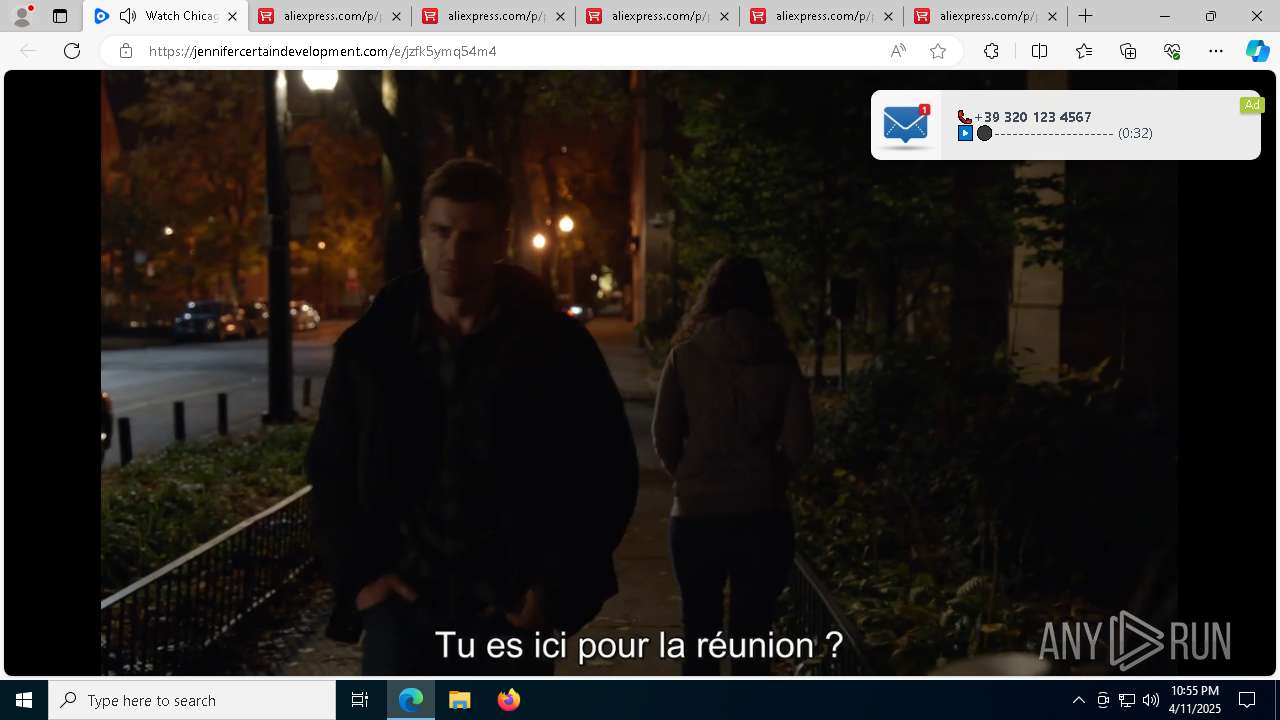The width and height of the screenshot is (1280, 720).
Task: Open File Explorer from the taskbar
Action: (x=459, y=700)
